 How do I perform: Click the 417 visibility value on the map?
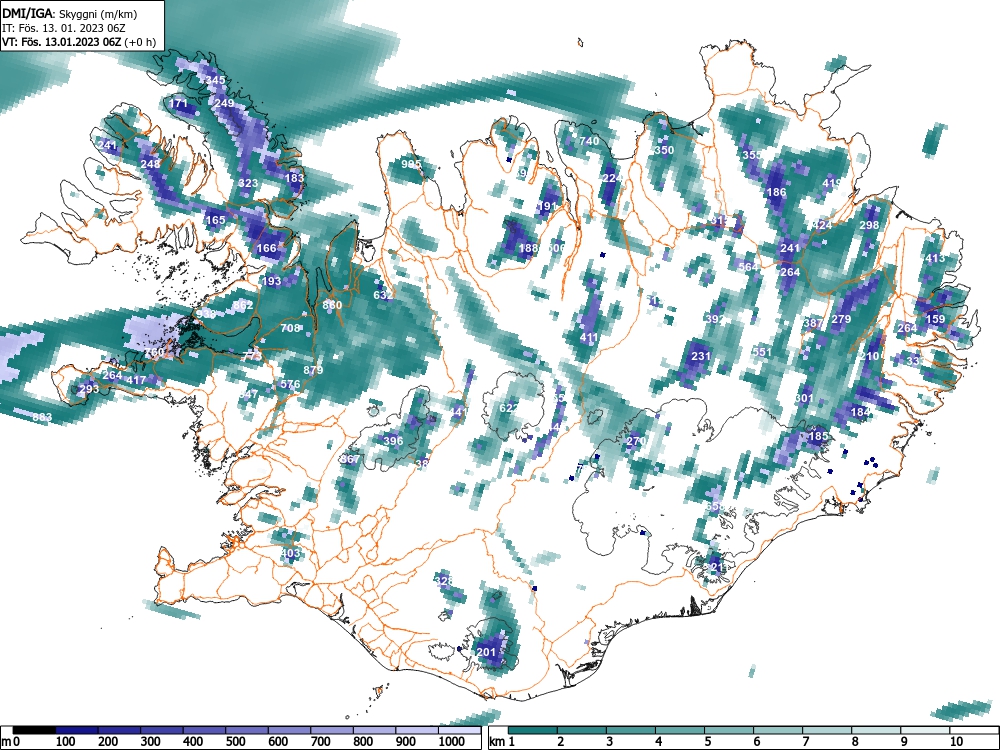pos(136,380)
